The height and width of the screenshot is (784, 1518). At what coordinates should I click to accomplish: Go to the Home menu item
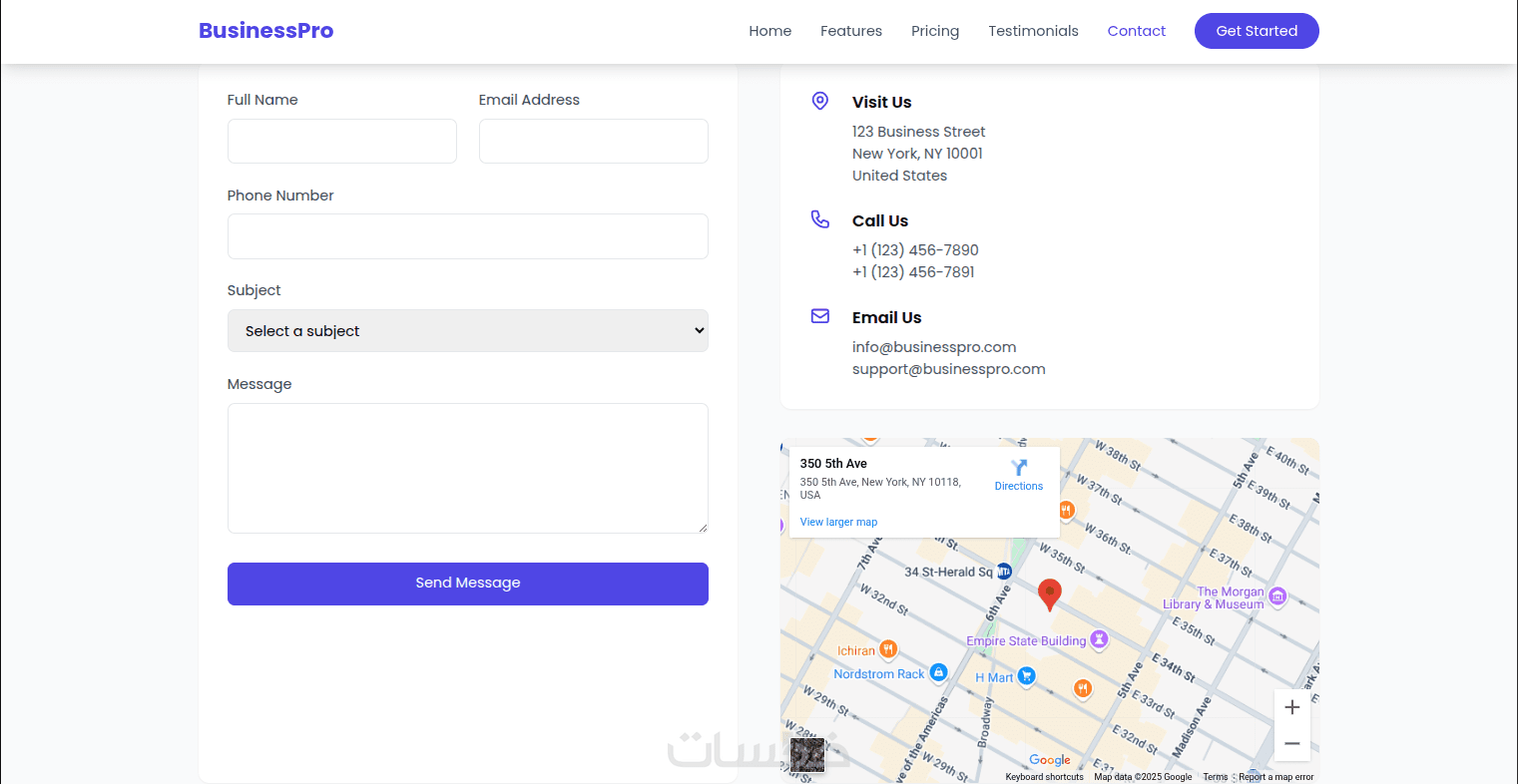click(769, 31)
